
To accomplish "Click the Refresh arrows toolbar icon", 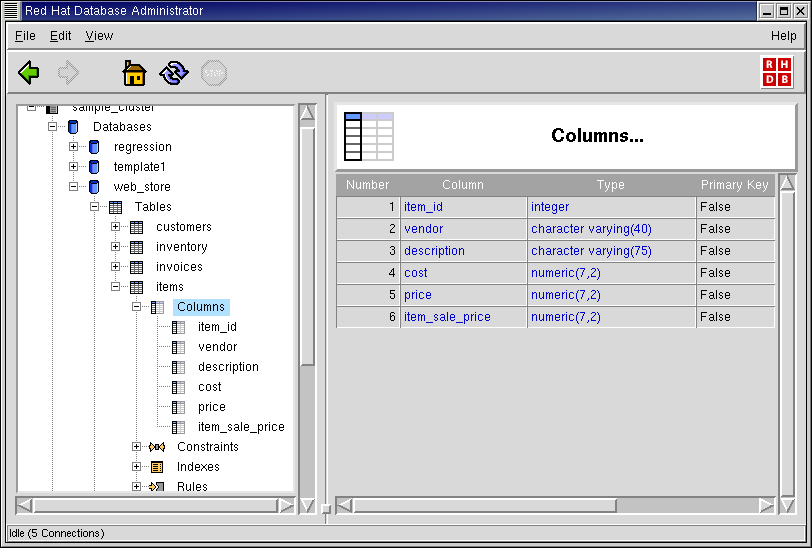I will [x=174, y=73].
